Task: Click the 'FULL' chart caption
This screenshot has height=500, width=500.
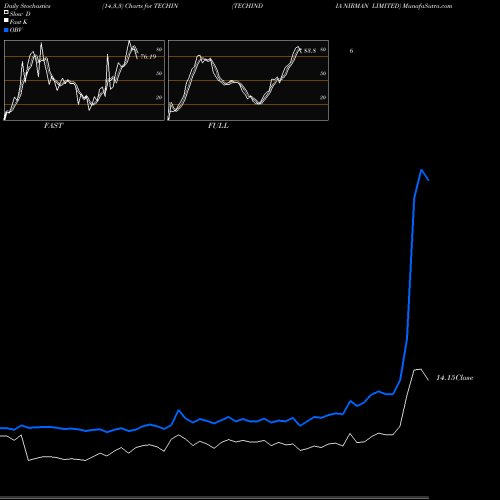Action: [218, 126]
